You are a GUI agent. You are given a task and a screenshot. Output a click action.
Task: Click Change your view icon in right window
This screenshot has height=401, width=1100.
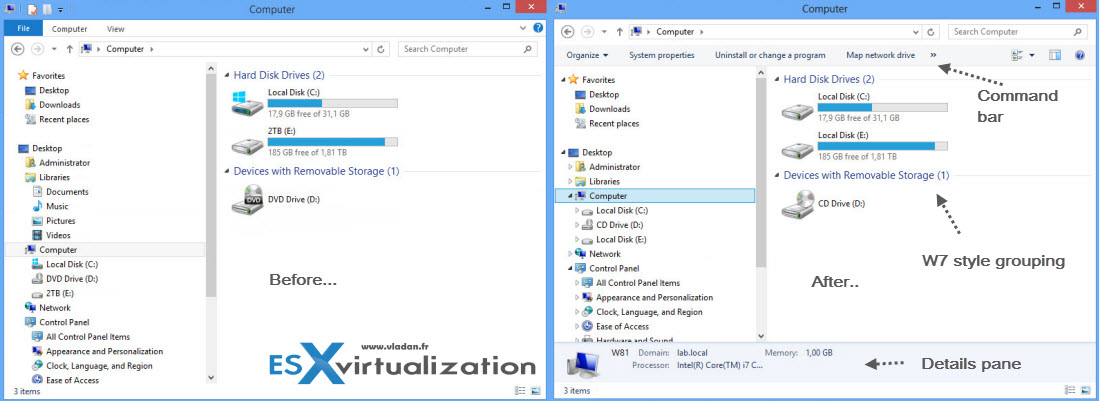point(1019,55)
